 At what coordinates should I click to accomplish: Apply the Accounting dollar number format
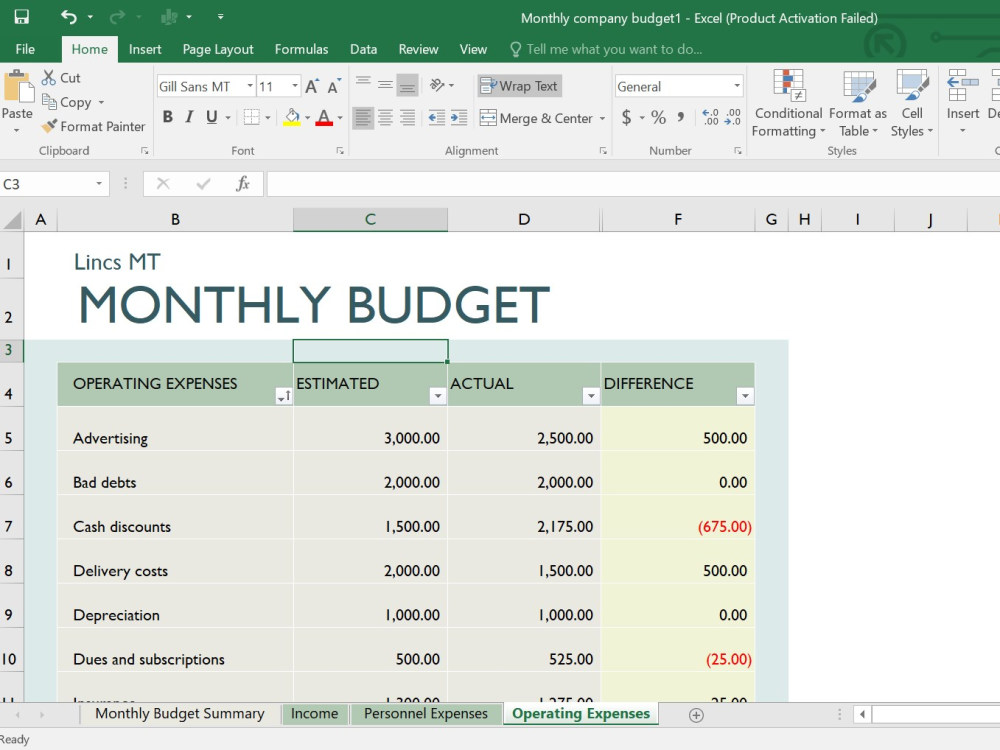click(x=626, y=117)
